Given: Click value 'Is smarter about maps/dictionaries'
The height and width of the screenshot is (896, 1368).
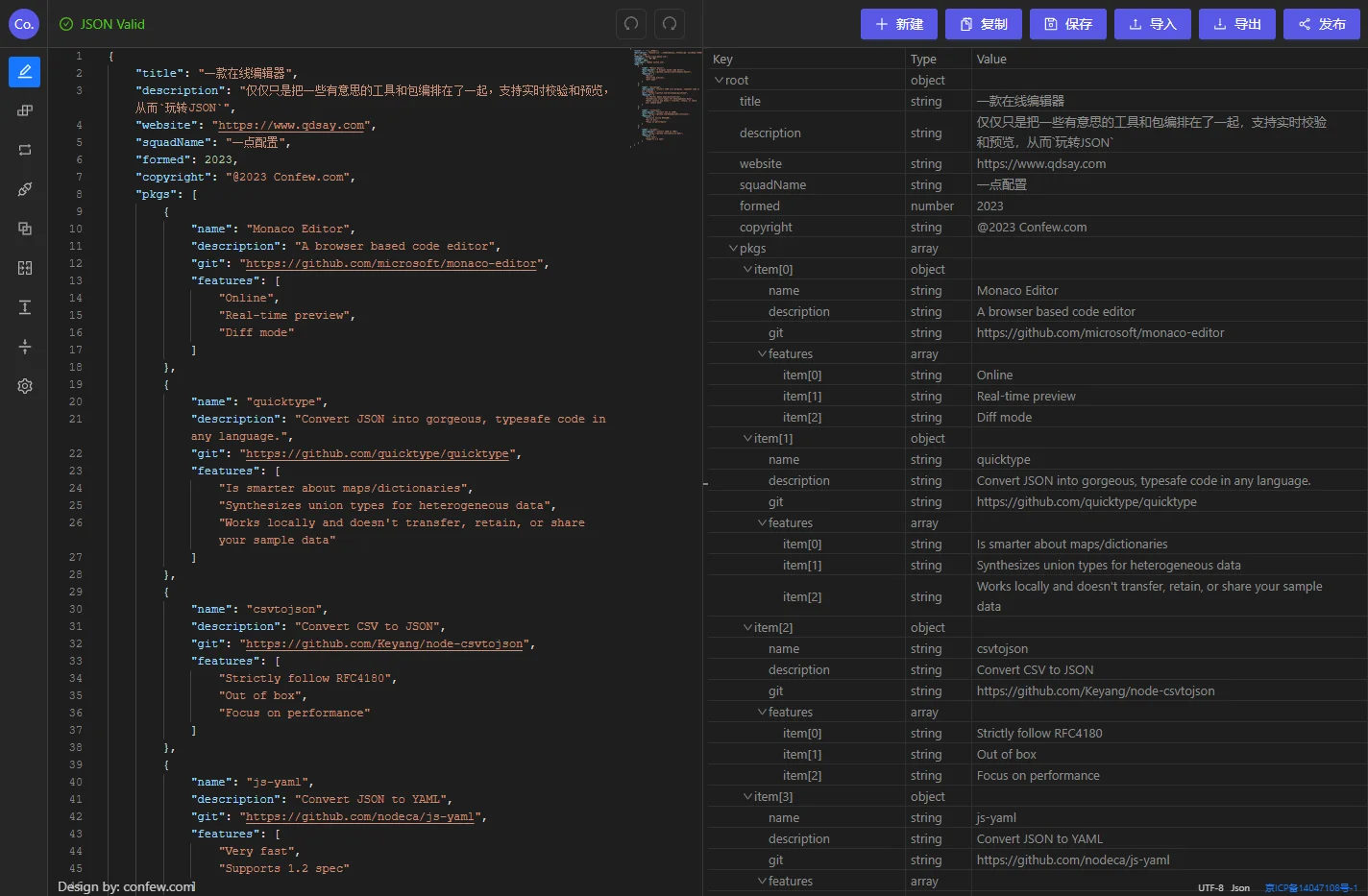Looking at the screenshot, I should coord(1072,544).
